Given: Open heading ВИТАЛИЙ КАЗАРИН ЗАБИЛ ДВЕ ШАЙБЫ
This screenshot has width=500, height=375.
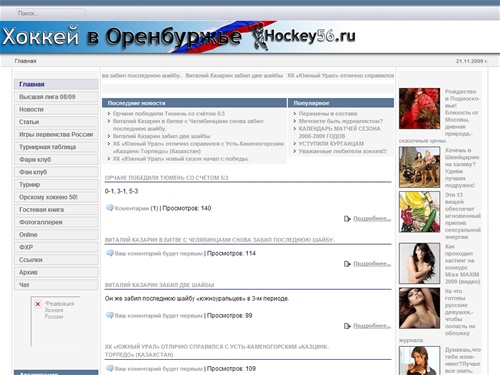Looking at the screenshot, I should pos(159,285).
